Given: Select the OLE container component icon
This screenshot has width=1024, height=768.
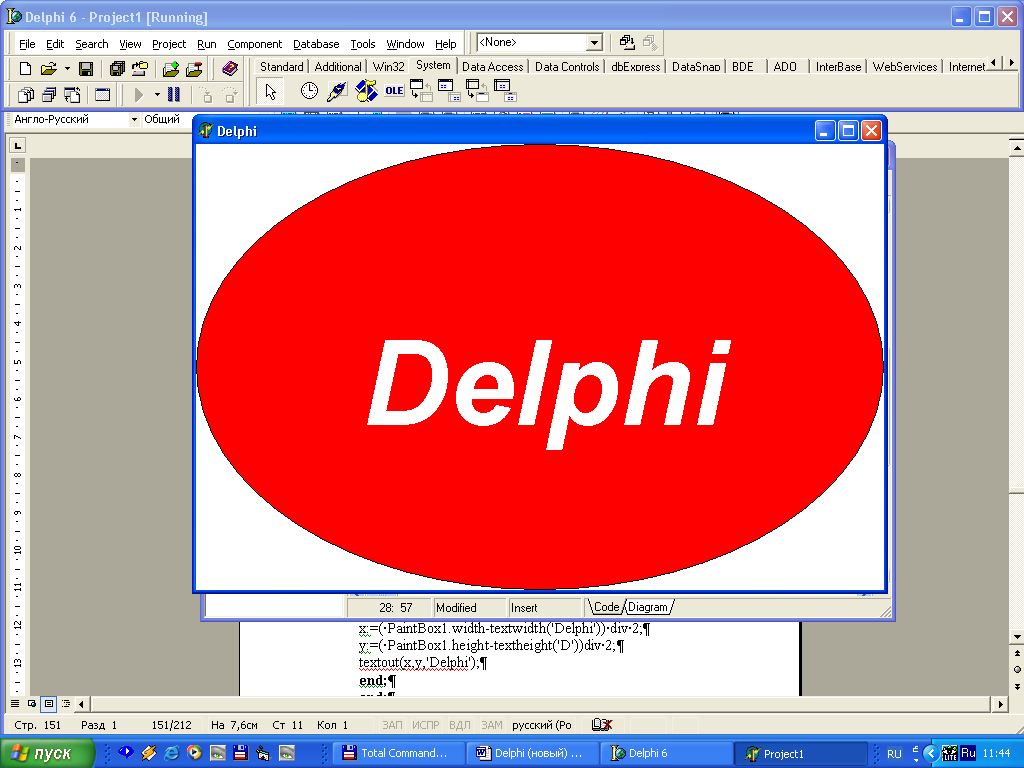Looking at the screenshot, I should click(394, 91).
